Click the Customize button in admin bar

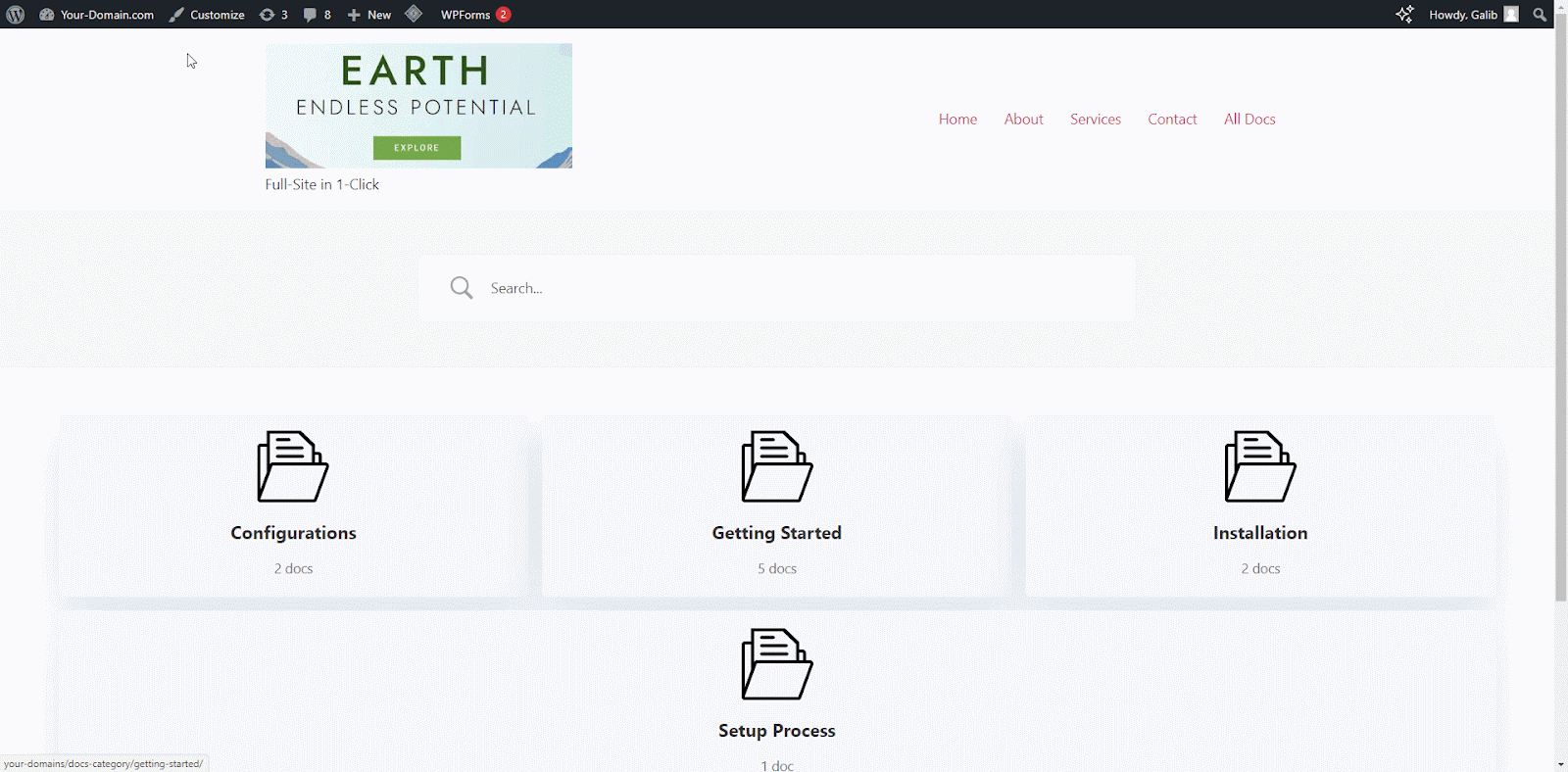(207, 15)
